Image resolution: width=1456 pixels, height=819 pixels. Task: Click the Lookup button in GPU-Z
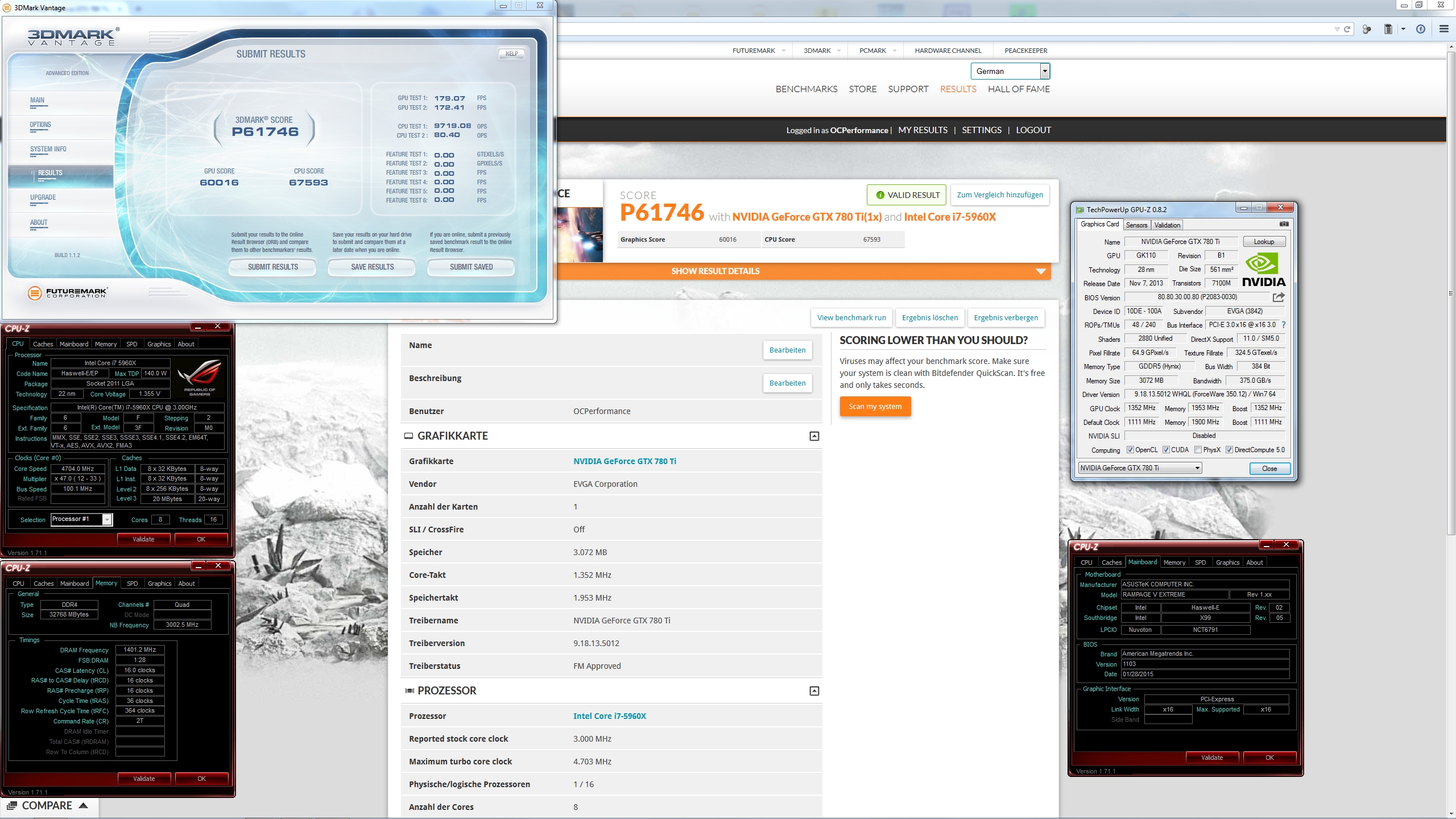click(x=1264, y=242)
